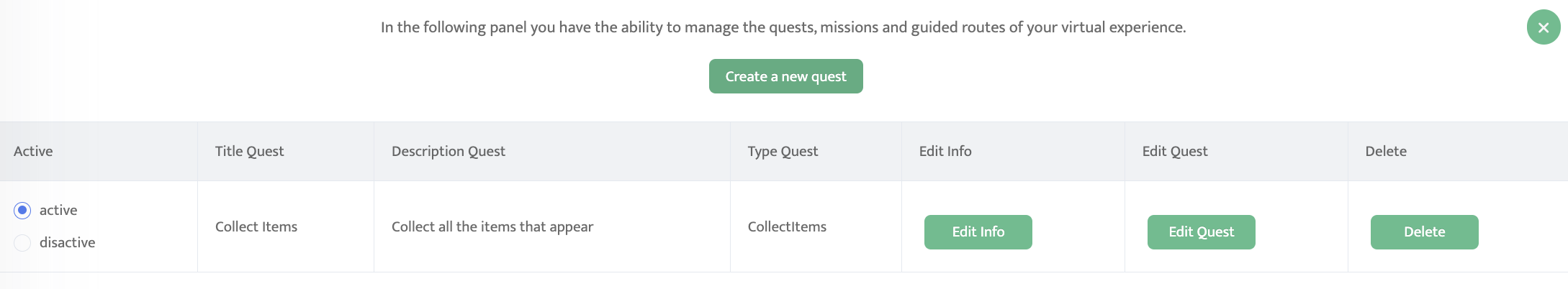Click the Delete column header
Image resolution: width=1568 pixels, height=289 pixels.
1386,151
